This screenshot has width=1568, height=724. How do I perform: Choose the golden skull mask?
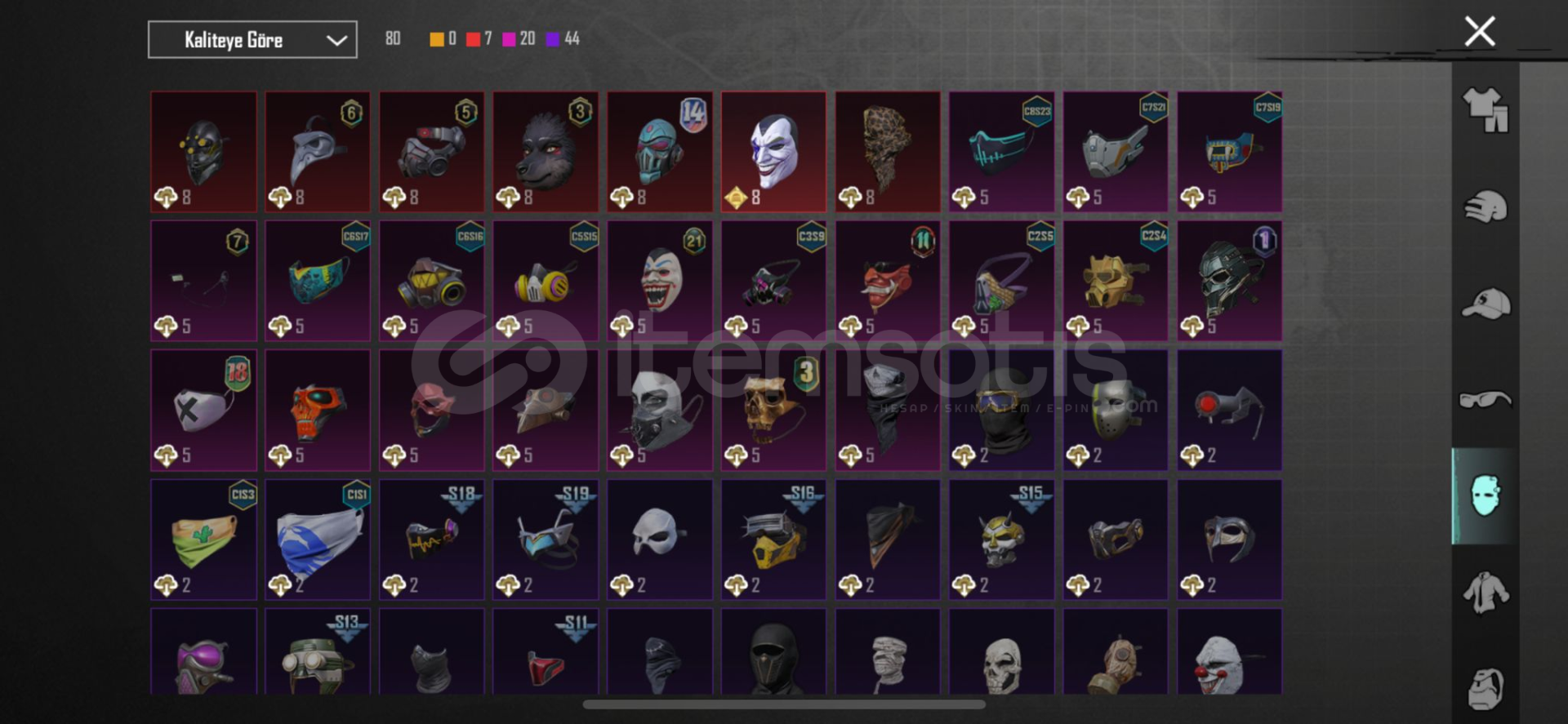point(773,411)
